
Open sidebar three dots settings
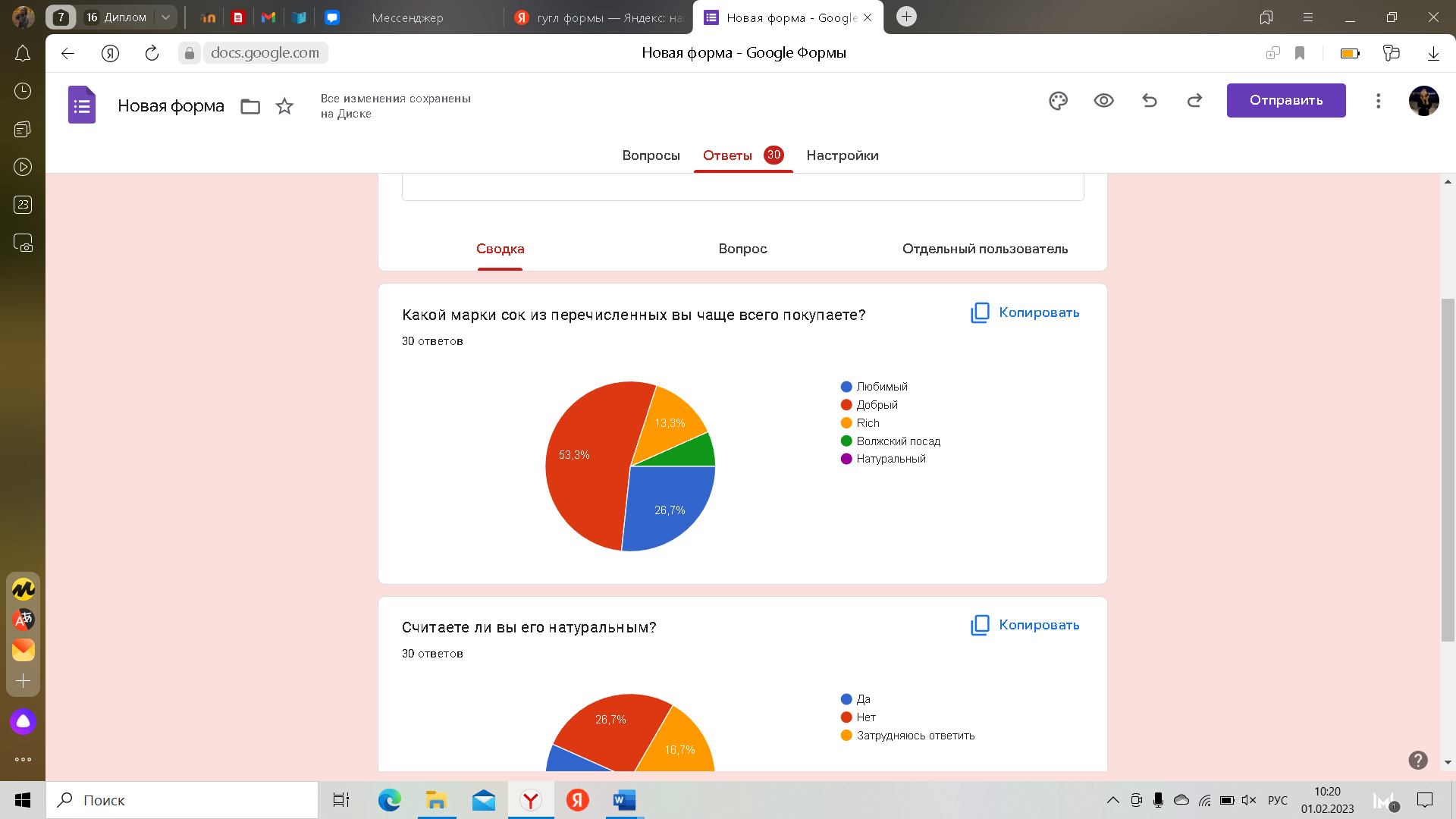pos(23,759)
